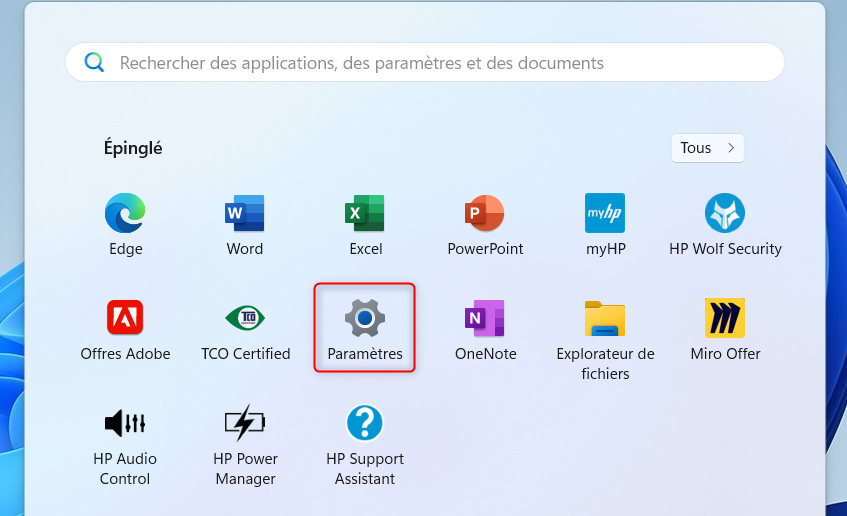Open HP Support Assistant
The width and height of the screenshot is (847, 516).
pyautogui.click(x=365, y=423)
